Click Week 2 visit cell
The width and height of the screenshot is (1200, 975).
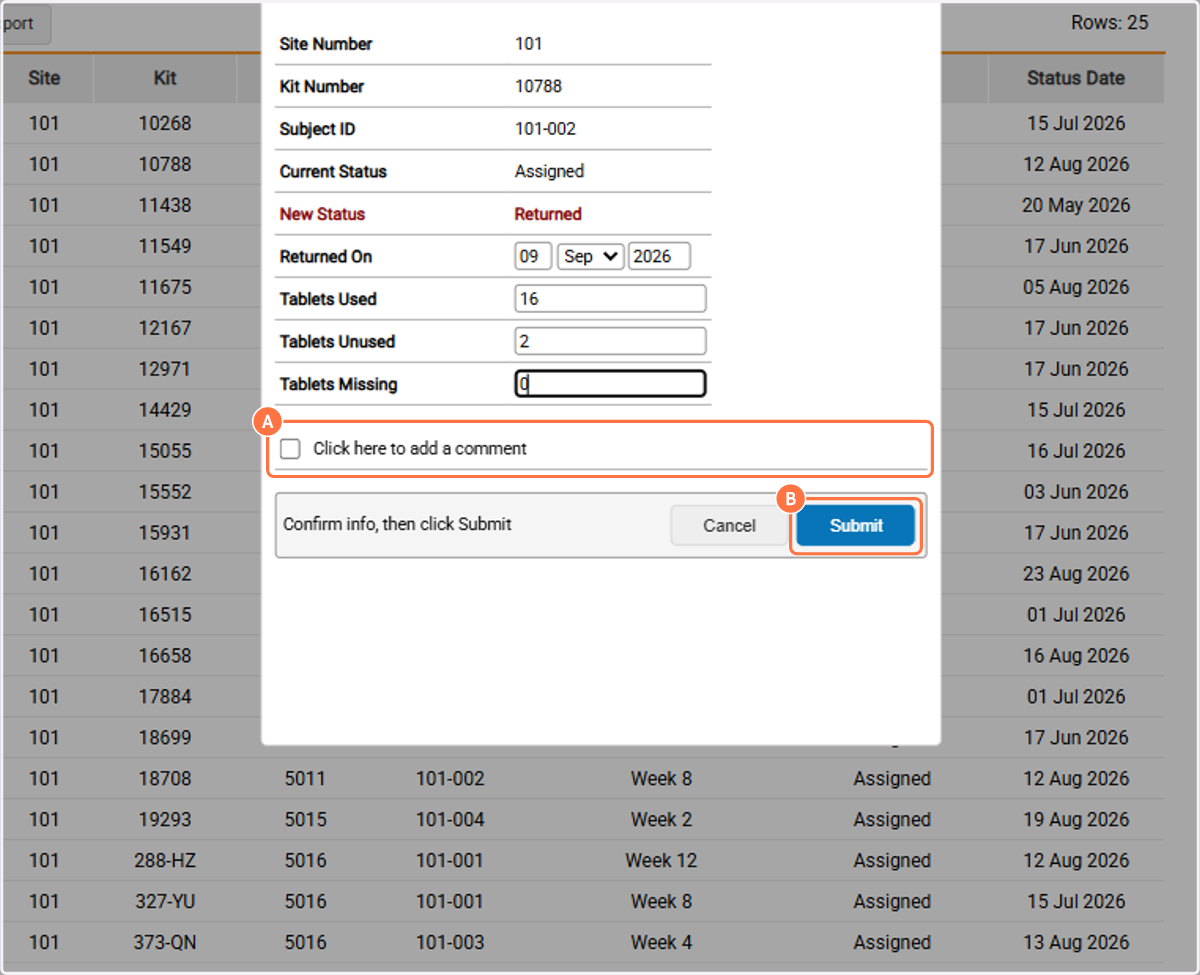coord(661,819)
